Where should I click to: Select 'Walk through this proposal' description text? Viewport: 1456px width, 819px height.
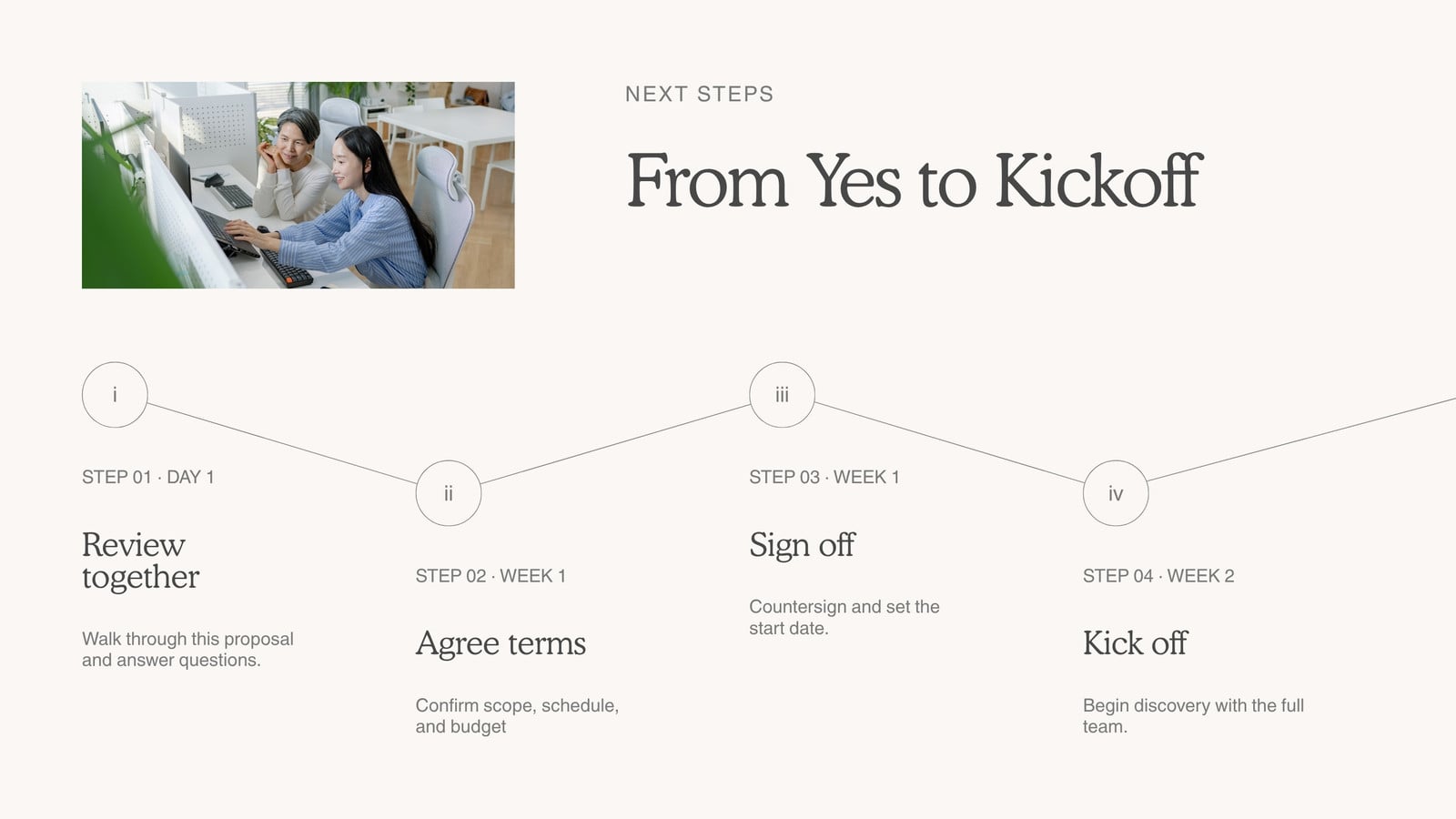tap(187, 639)
